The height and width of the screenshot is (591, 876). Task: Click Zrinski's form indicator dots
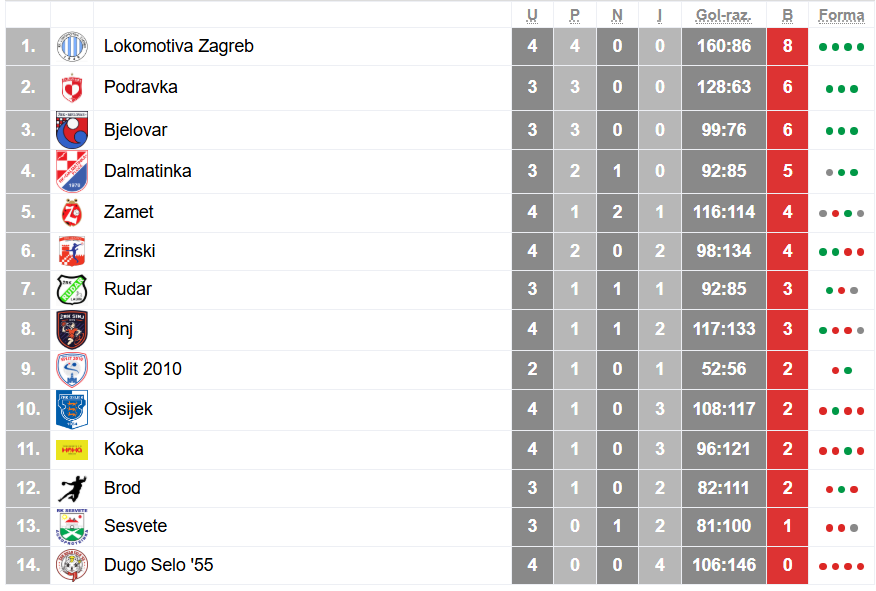tap(841, 252)
